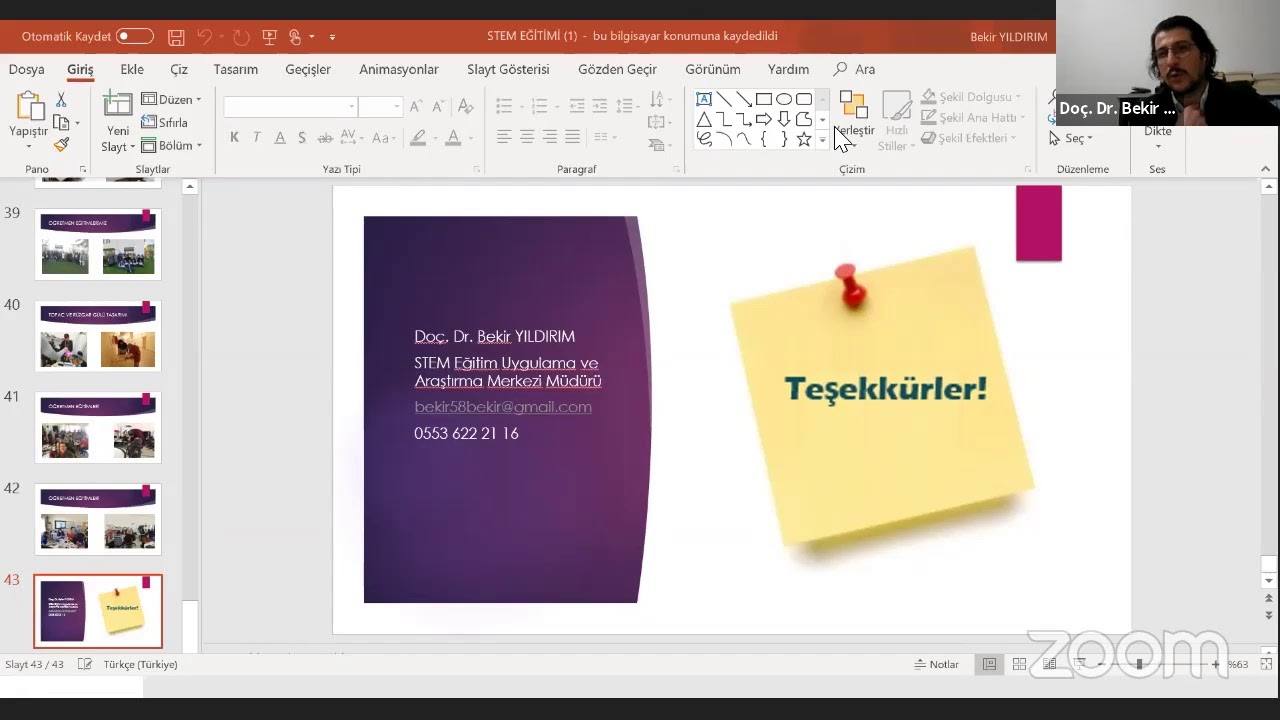Open the Düzen layout dropdown

pyautogui.click(x=171, y=99)
